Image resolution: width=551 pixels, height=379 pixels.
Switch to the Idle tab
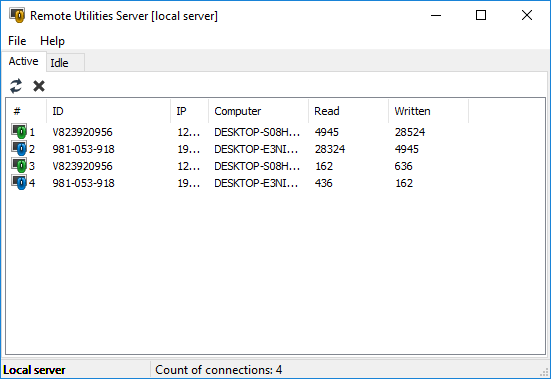[x=65, y=63]
